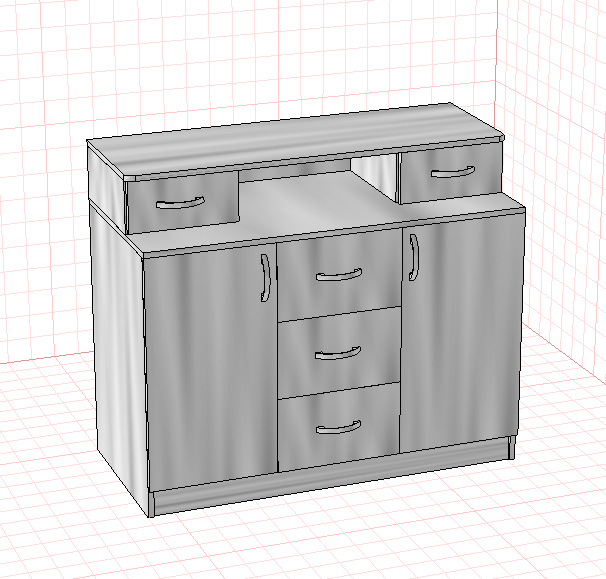Screen dimensions: 606x579
Task: Click the handle of the top center drawer
Action: [x=339, y=275]
